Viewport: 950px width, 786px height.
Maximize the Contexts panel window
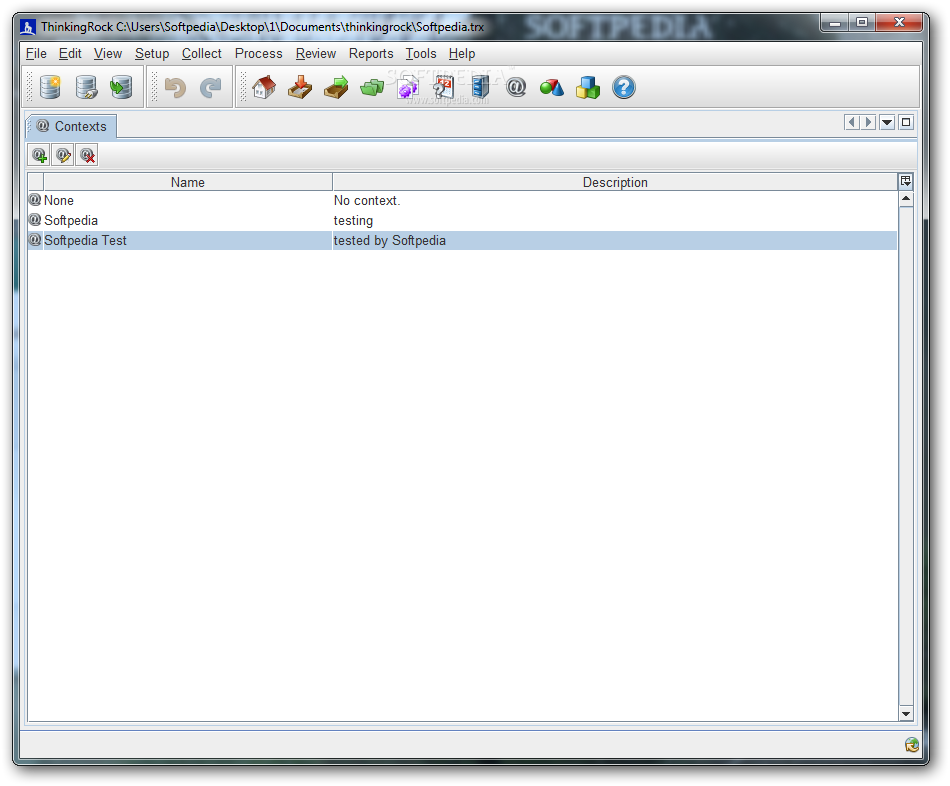tap(906, 122)
